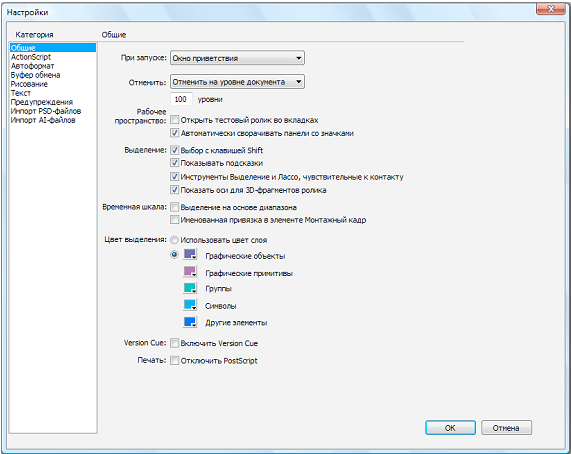The height and width of the screenshot is (454, 571).
Task: Open Другие элементы color swatch
Action: tap(190, 322)
